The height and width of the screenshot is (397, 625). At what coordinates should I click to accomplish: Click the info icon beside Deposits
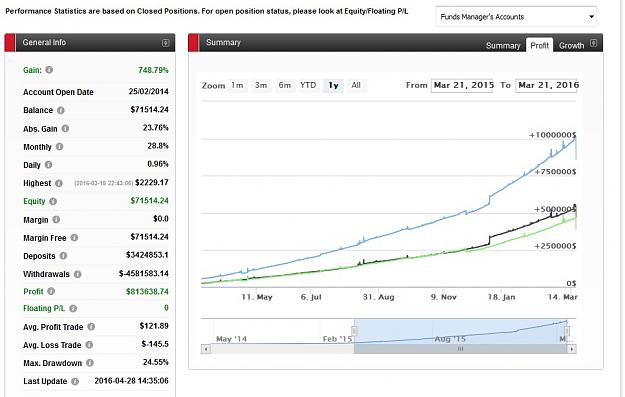pos(63,256)
